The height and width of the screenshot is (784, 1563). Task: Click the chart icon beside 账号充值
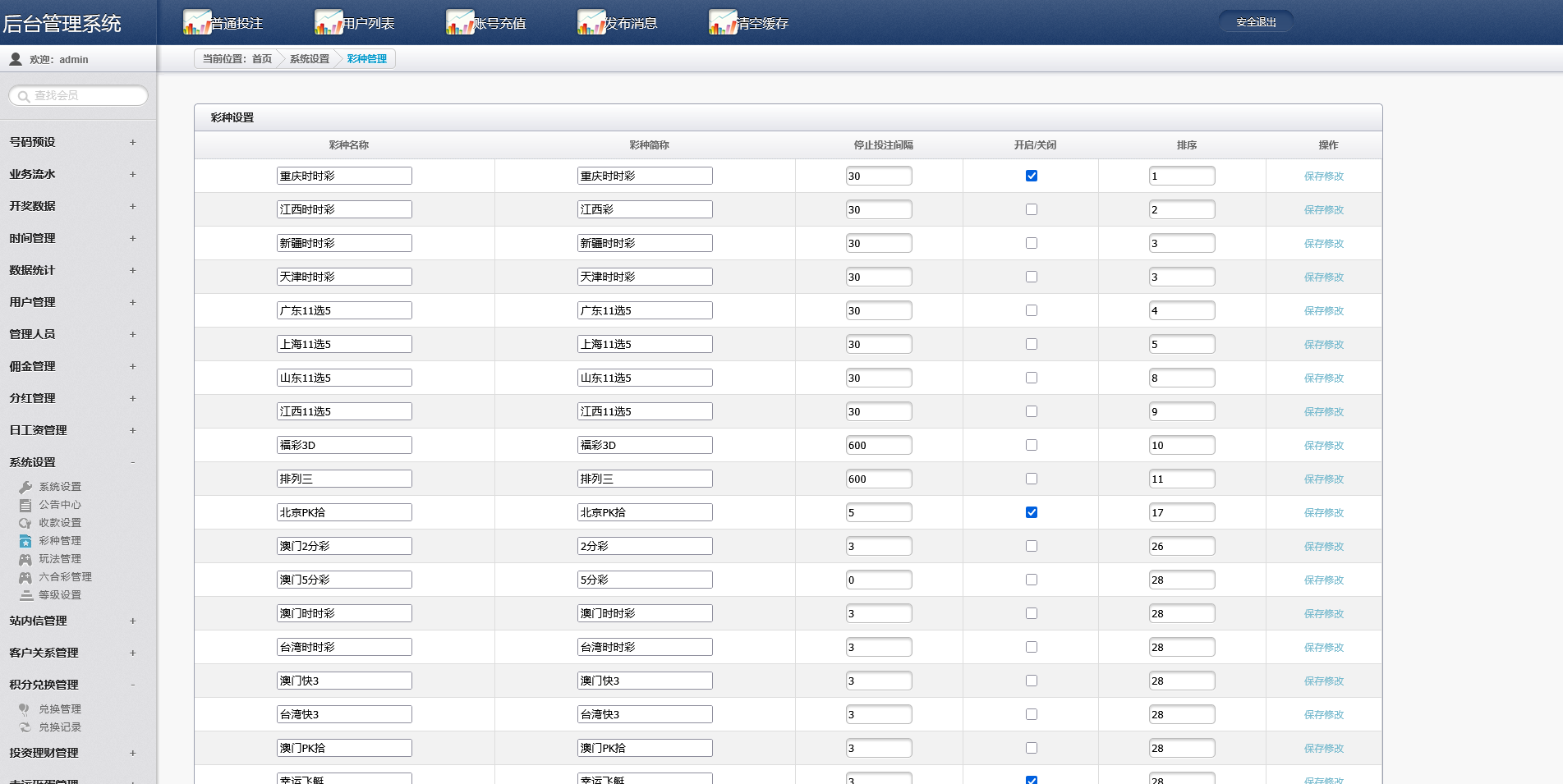click(460, 22)
